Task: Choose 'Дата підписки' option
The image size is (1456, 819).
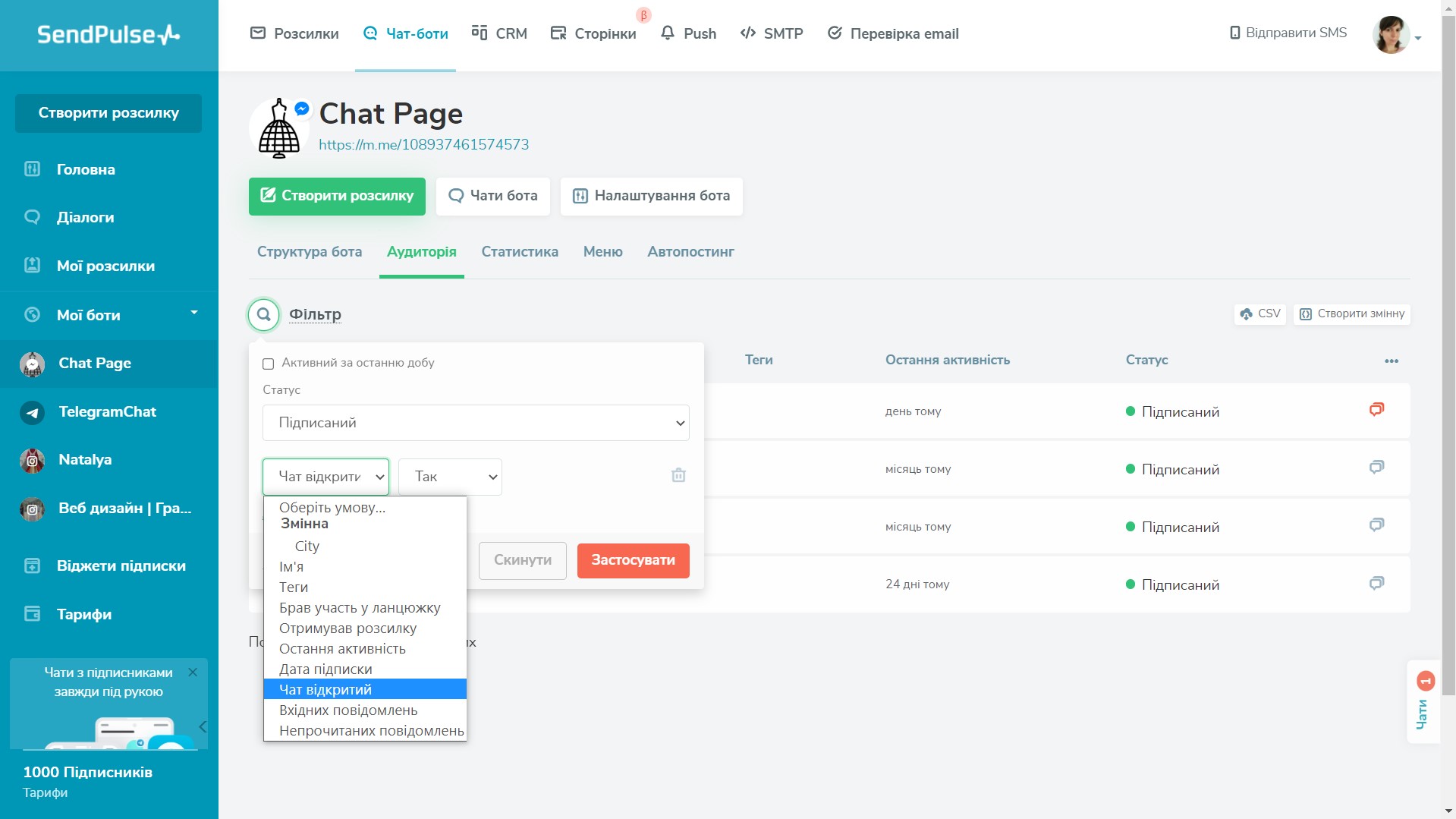Action: click(365, 669)
